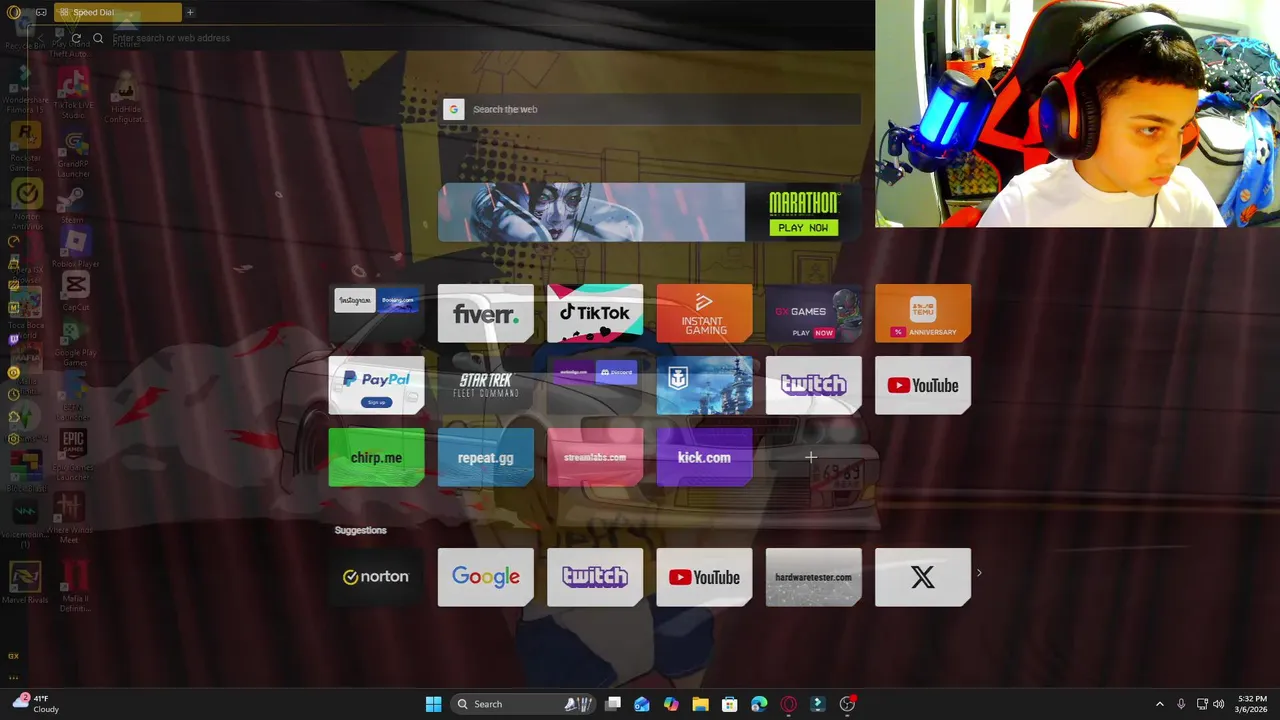Click the Google icon in the search box

(454, 109)
